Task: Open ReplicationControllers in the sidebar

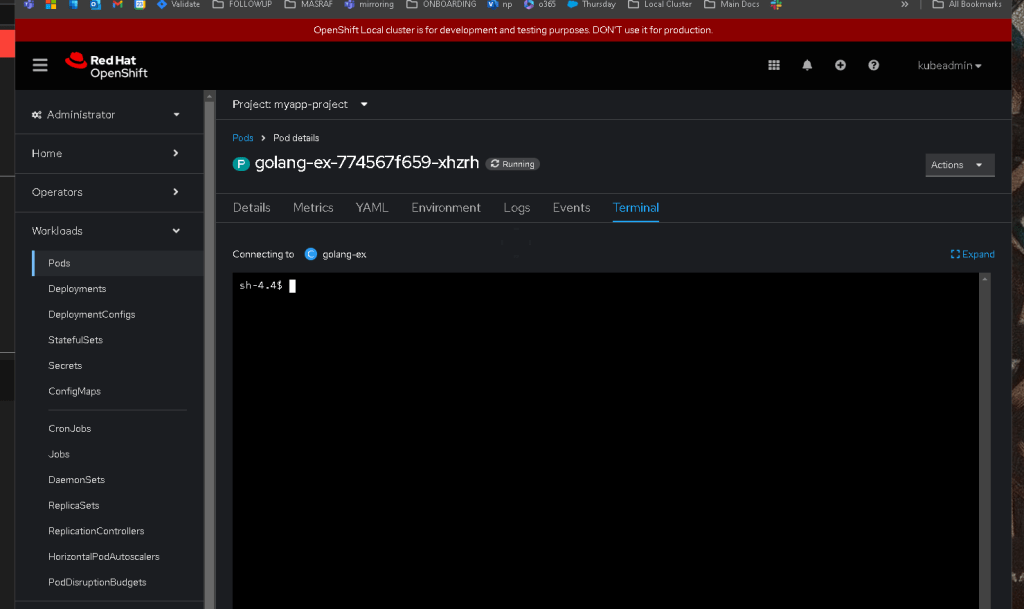Action: tap(96, 531)
